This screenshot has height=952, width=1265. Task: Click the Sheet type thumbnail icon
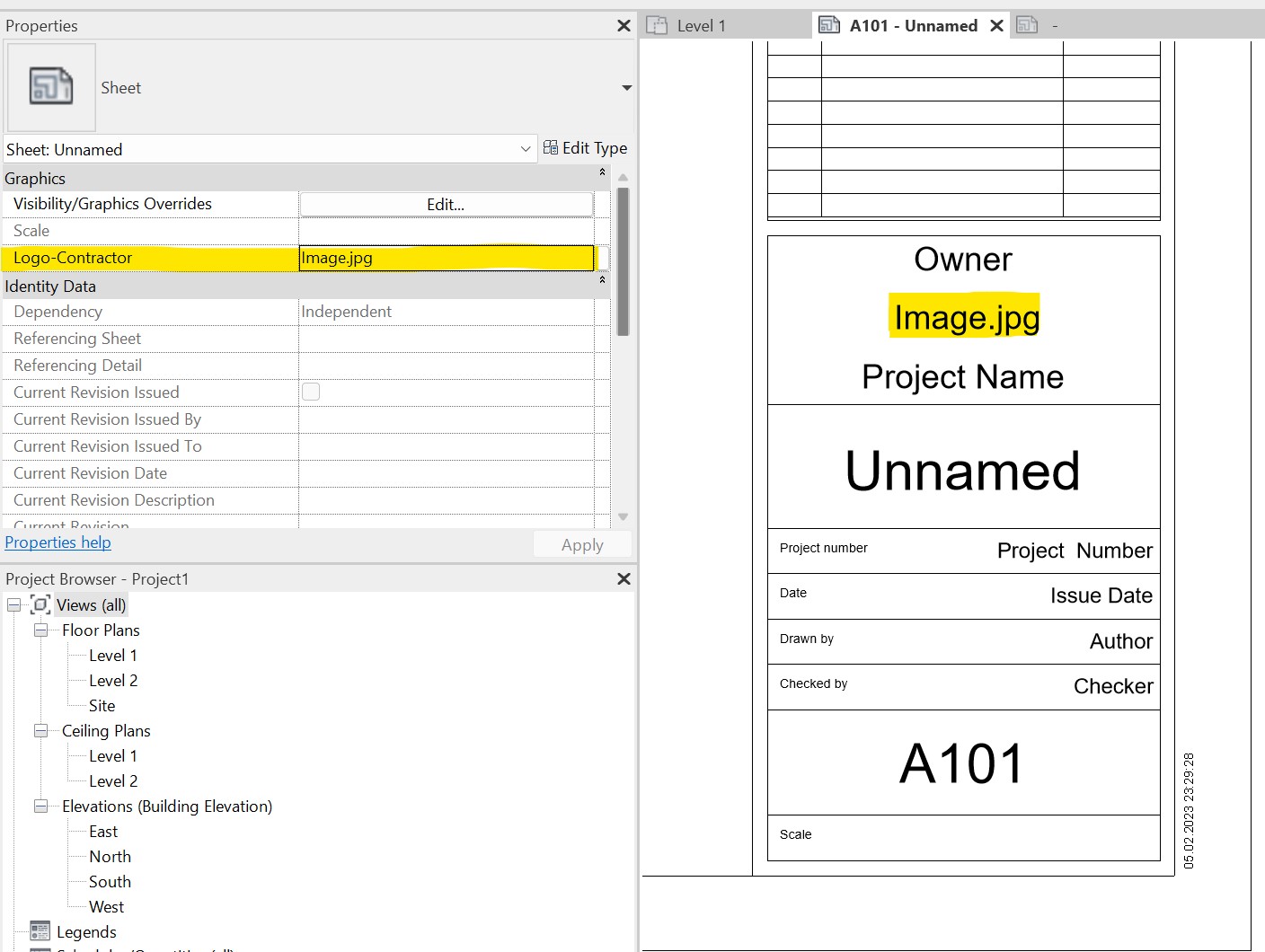pyautogui.click(x=51, y=87)
